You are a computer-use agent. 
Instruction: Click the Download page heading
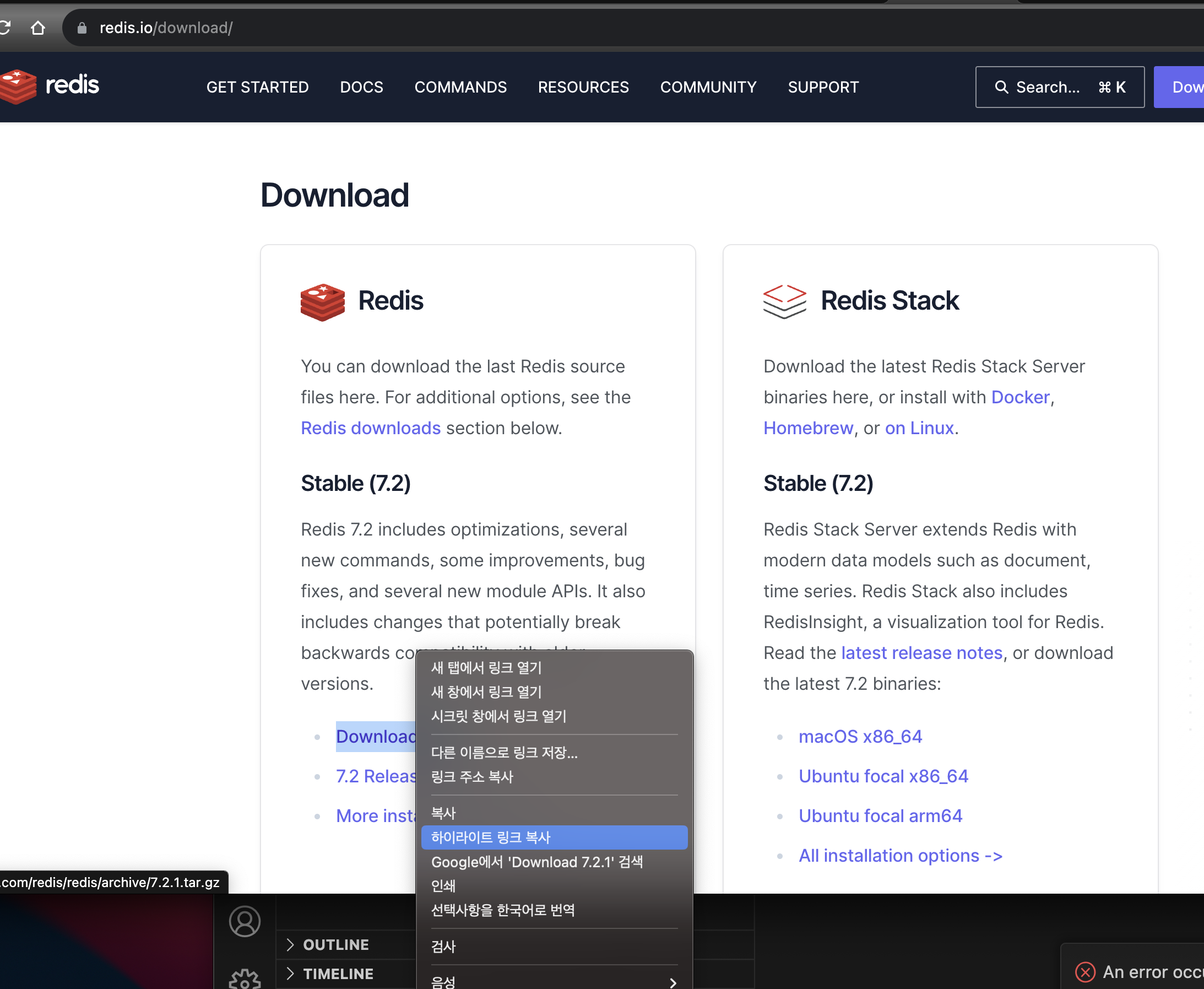click(x=334, y=195)
